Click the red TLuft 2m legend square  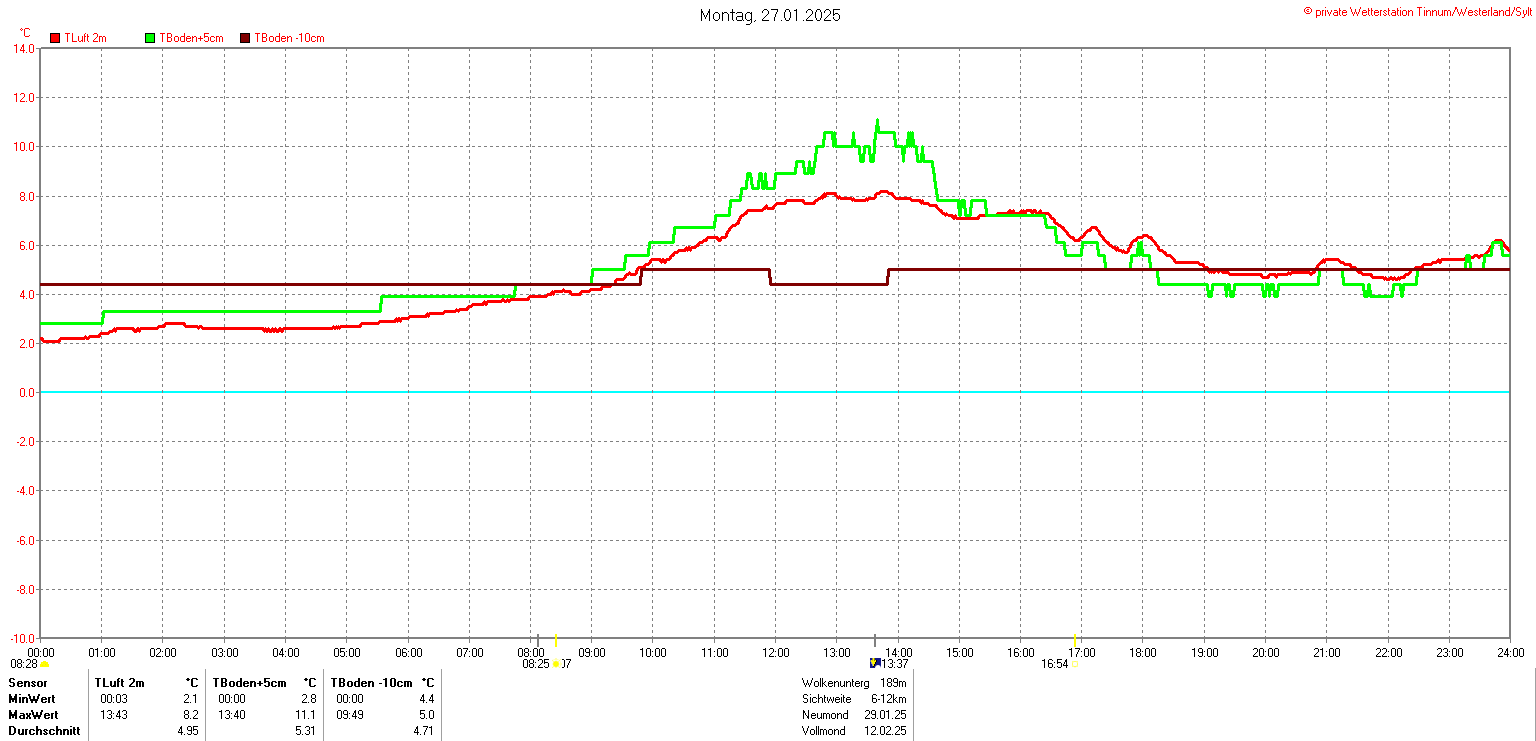[x=55, y=38]
